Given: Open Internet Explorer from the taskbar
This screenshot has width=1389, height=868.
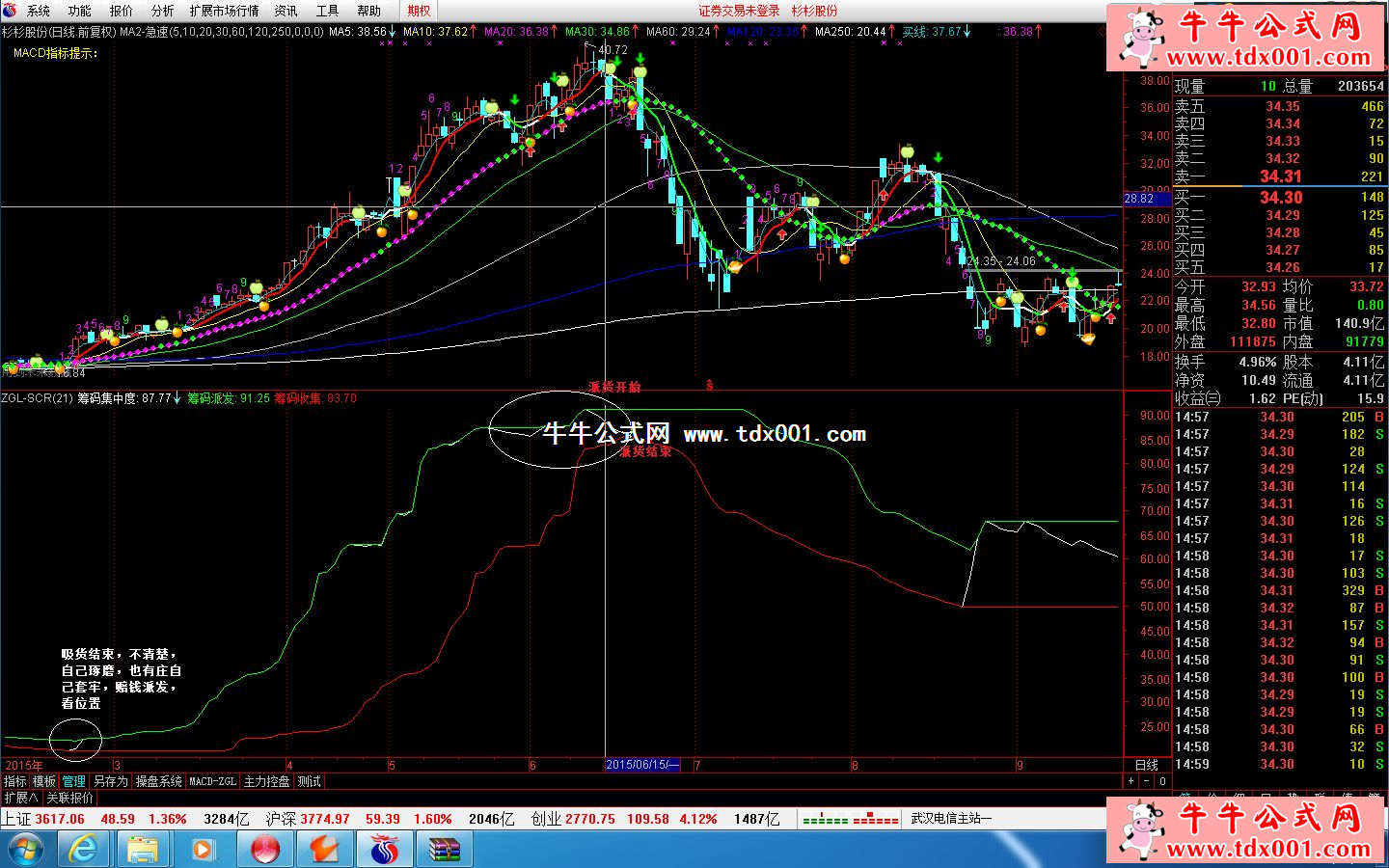Looking at the screenshot, I should [x=84, y=850].
